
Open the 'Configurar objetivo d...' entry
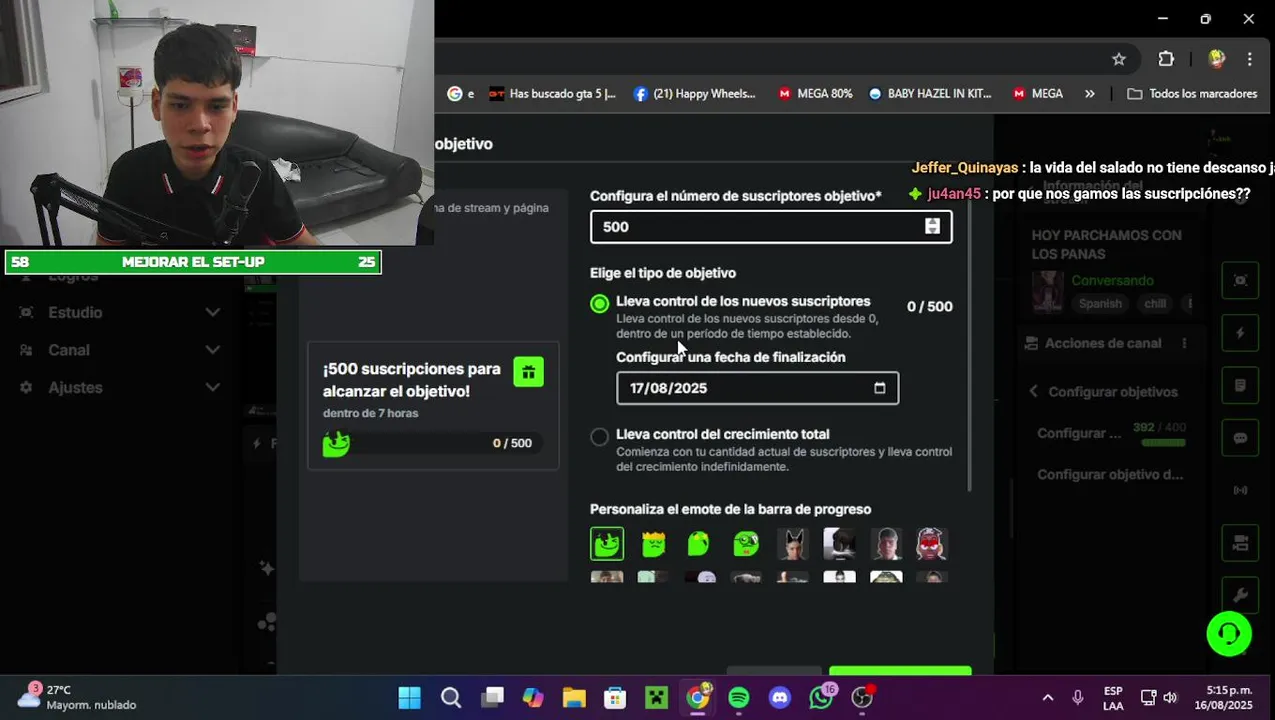tap(1110, 475)
